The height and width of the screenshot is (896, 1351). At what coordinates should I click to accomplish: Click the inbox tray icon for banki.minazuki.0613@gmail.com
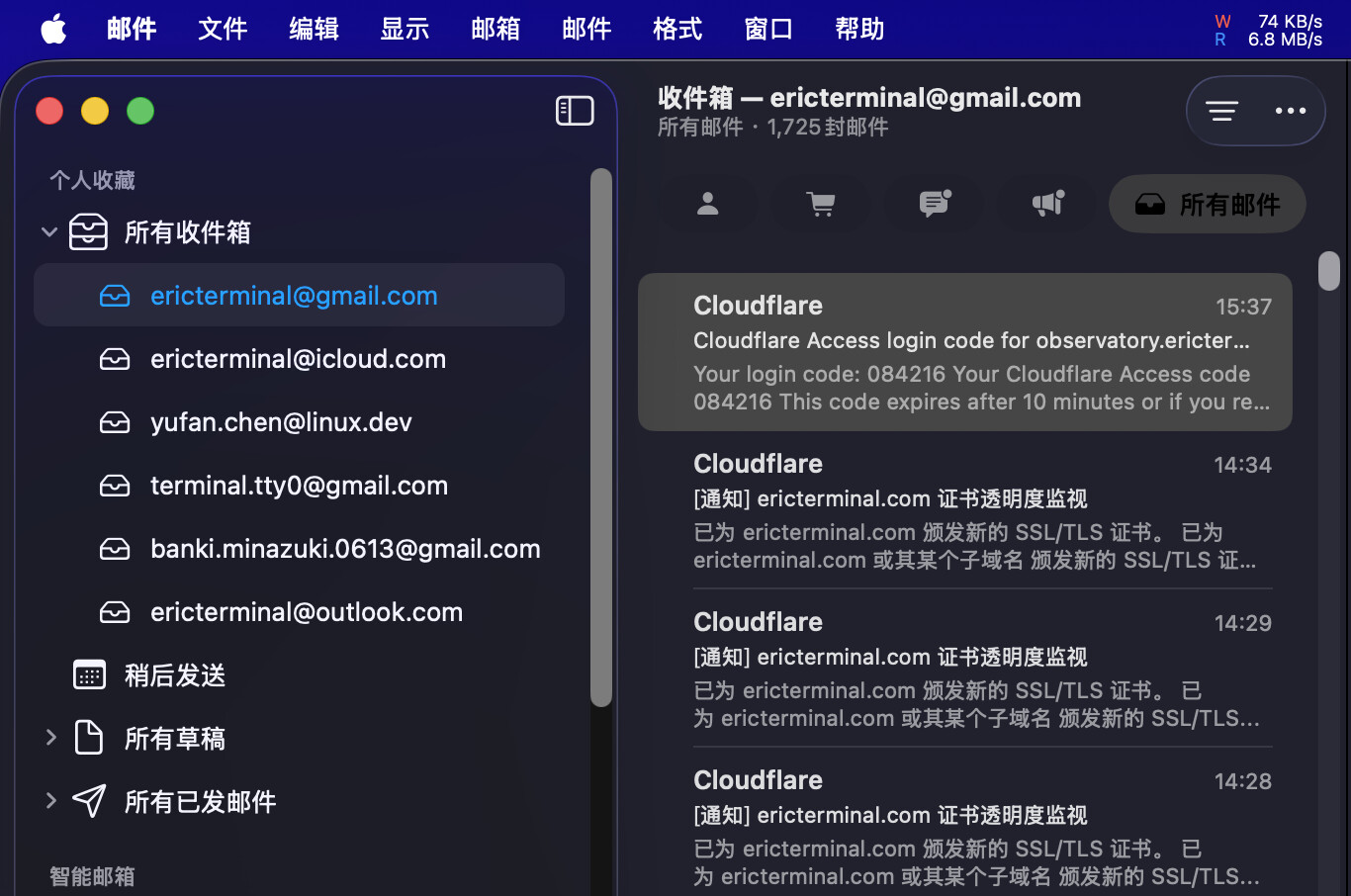click(115, 549)
